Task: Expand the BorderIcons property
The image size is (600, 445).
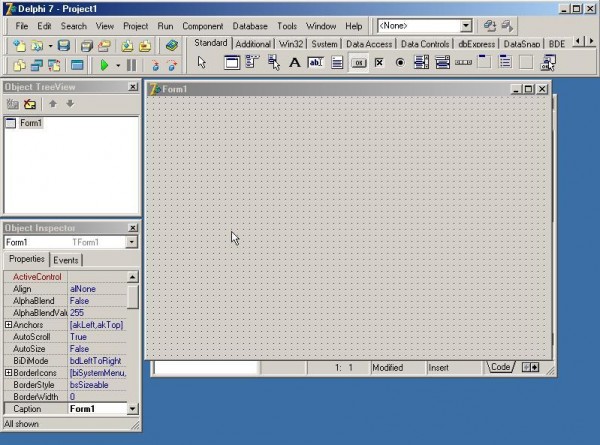Action: click(x=8, y=372)
